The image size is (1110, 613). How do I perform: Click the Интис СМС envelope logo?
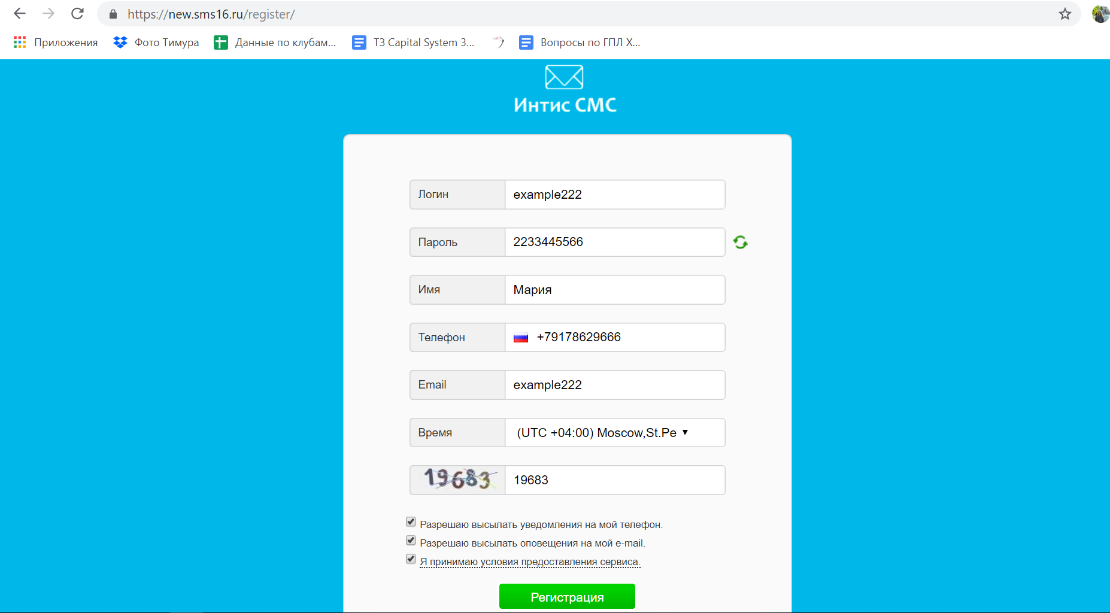[x=564, y=77]
